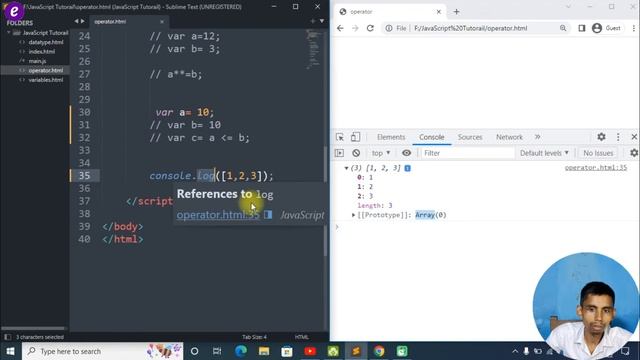Viewport: 640px width, 360px height.
Task: Open operator.html:35 reference link in popup
Action: tap(218, 215)
